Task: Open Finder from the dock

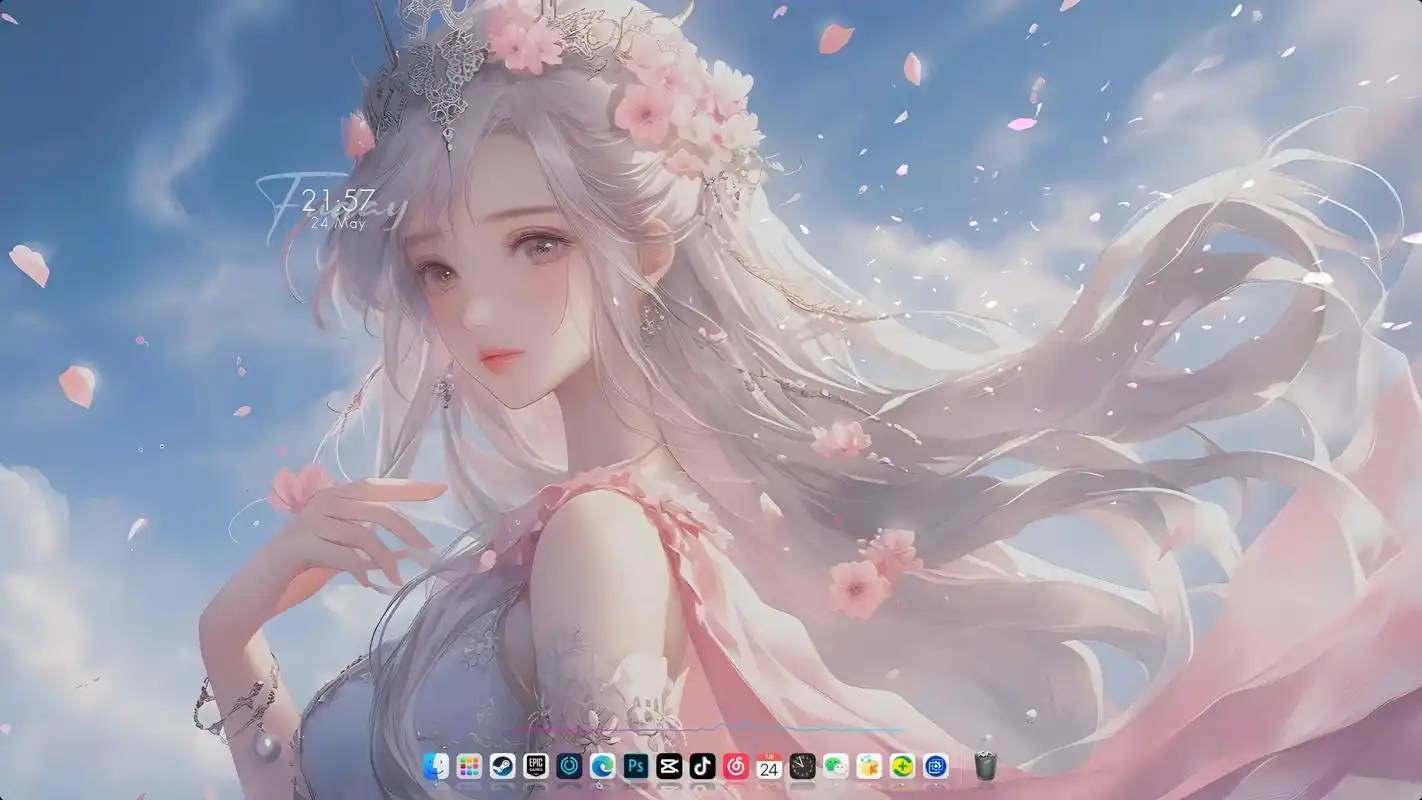Action: pyautogui.click(x=435, y=766)
